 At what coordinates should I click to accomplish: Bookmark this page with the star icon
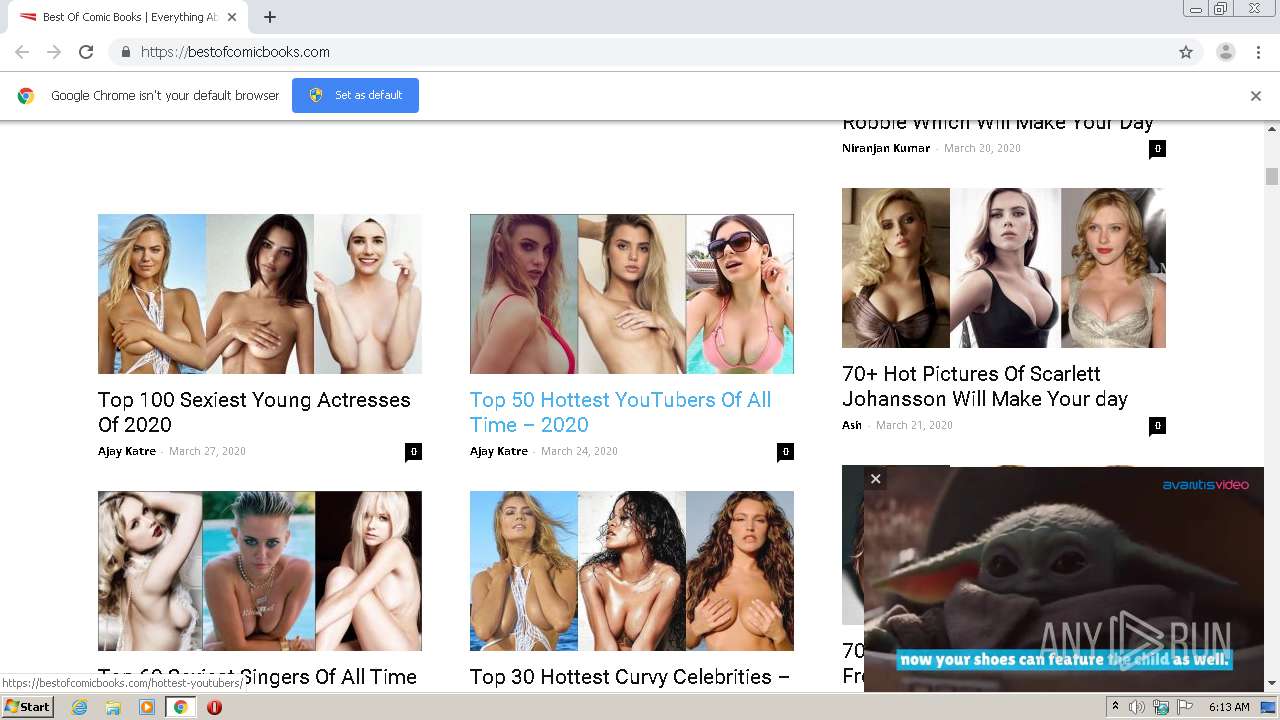(x=1186, y=52)
